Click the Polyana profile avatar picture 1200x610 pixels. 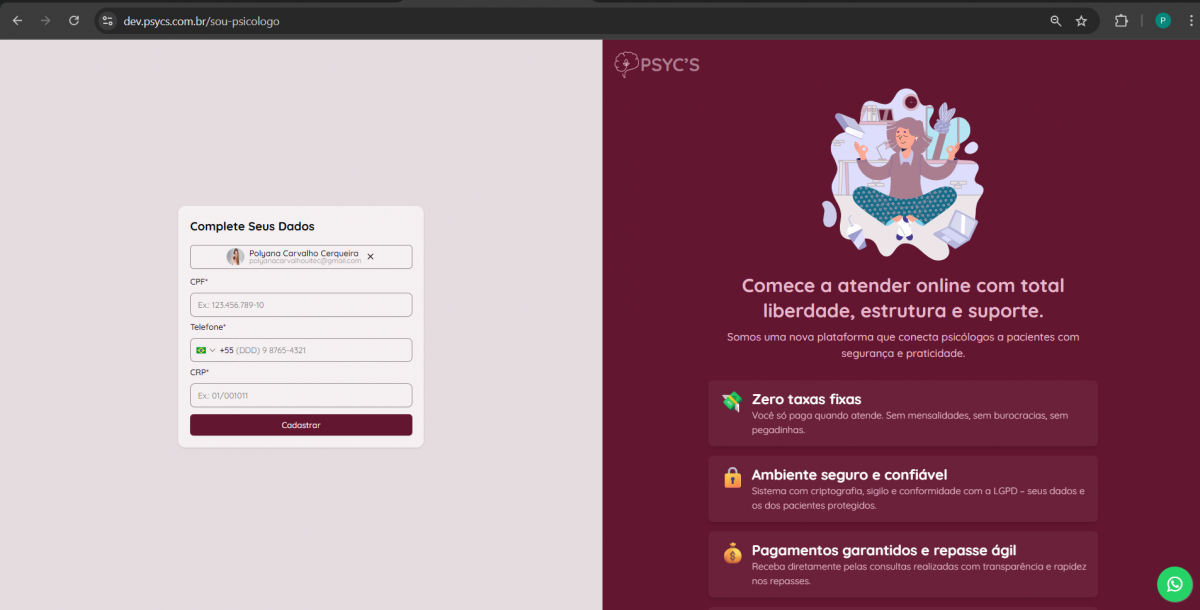[x=235, y=257]
